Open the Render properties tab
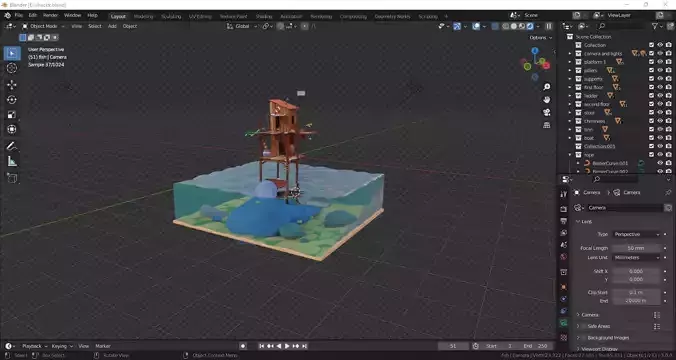 pos(563,209)
